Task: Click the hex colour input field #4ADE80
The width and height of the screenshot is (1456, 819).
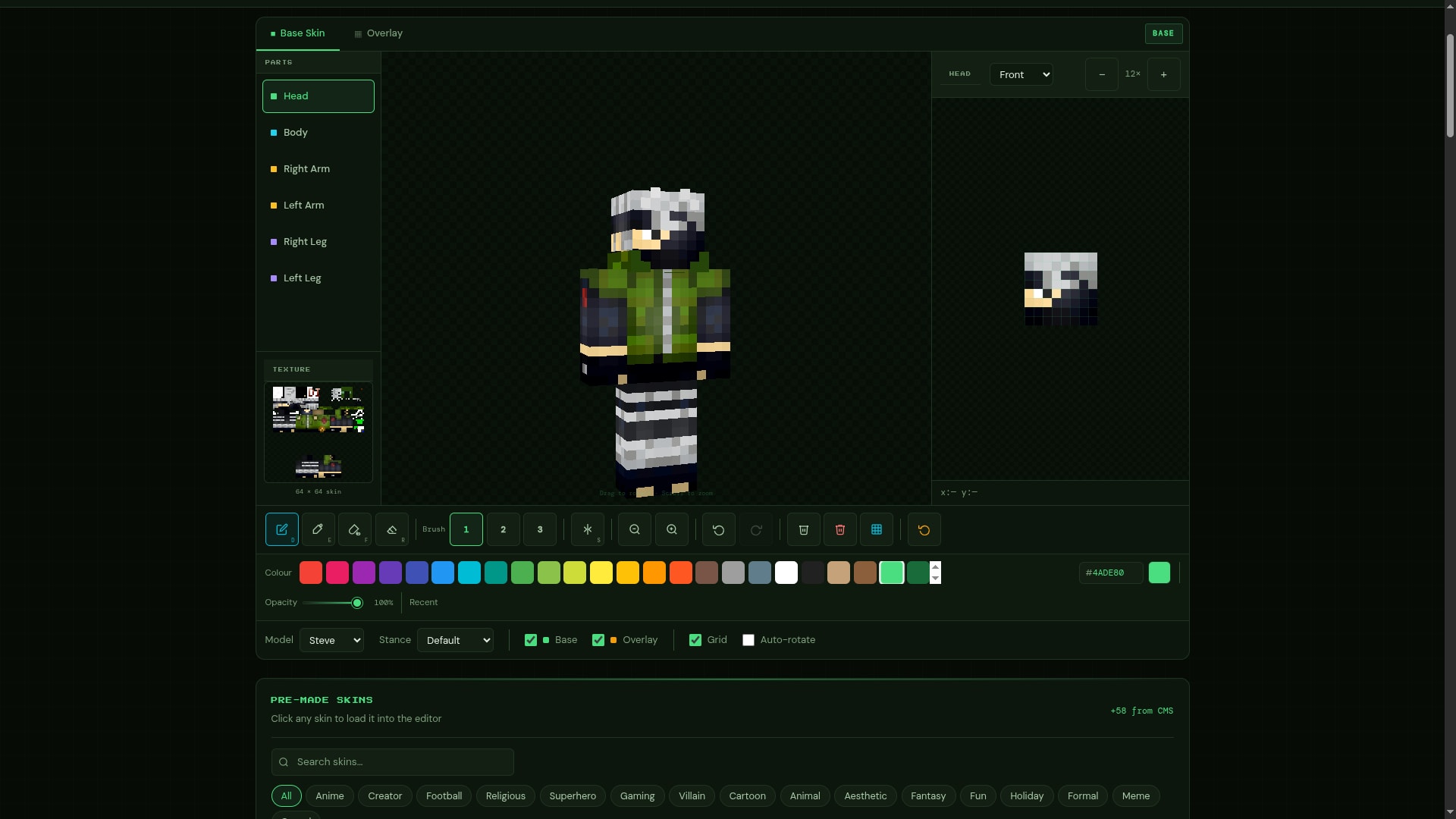Action: click(x=1111, y=573)
